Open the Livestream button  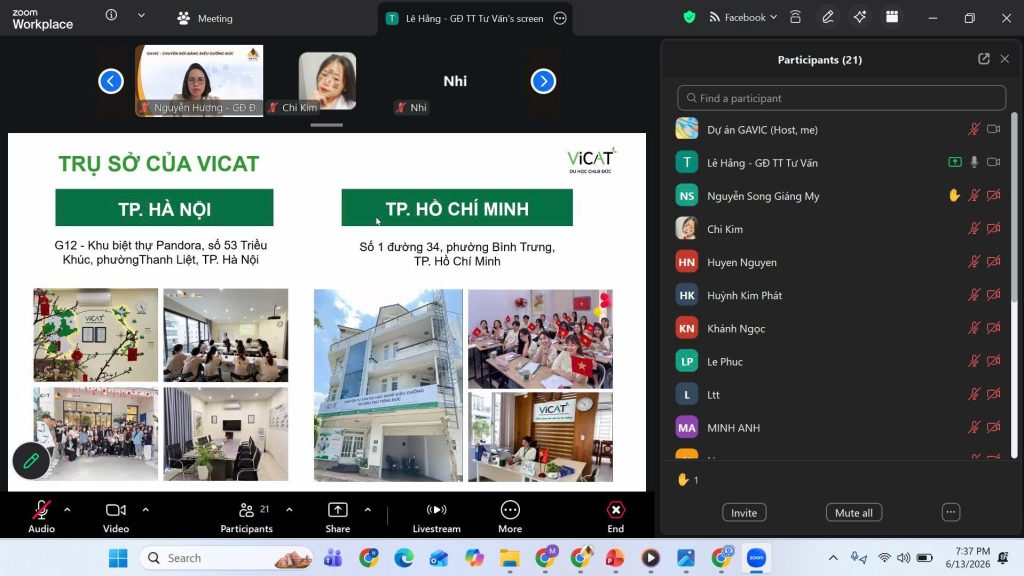[436, 517]
